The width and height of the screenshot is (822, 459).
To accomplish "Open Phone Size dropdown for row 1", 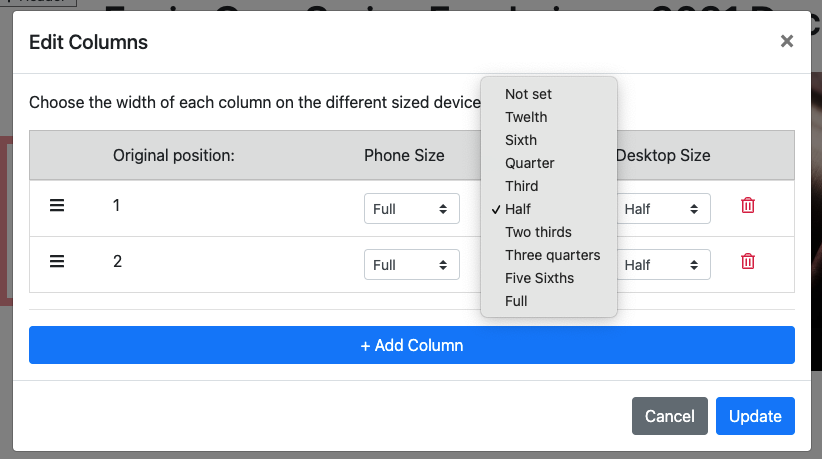I will tap(411, 209).
